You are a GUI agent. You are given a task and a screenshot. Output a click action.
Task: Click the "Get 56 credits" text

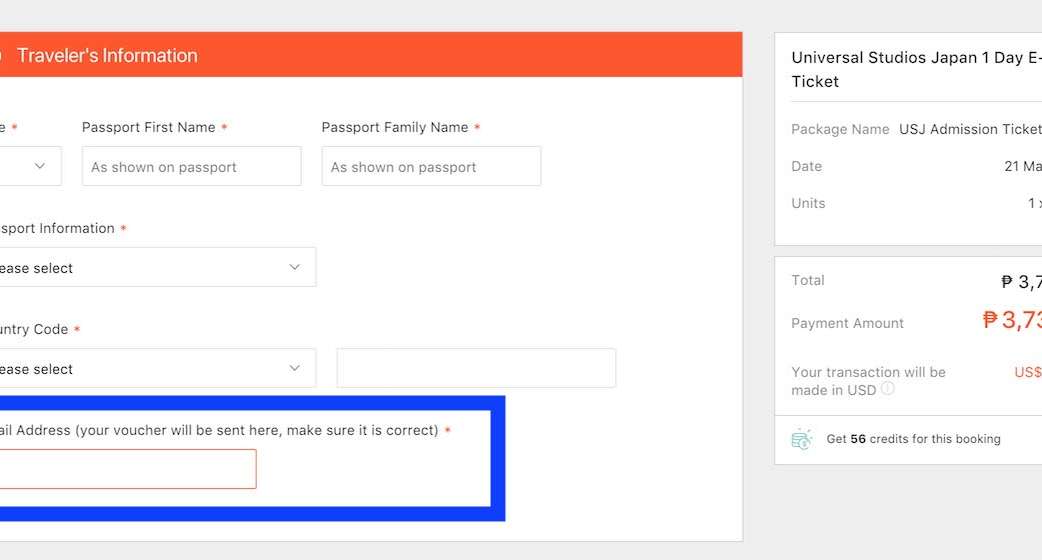pos(913,439)
